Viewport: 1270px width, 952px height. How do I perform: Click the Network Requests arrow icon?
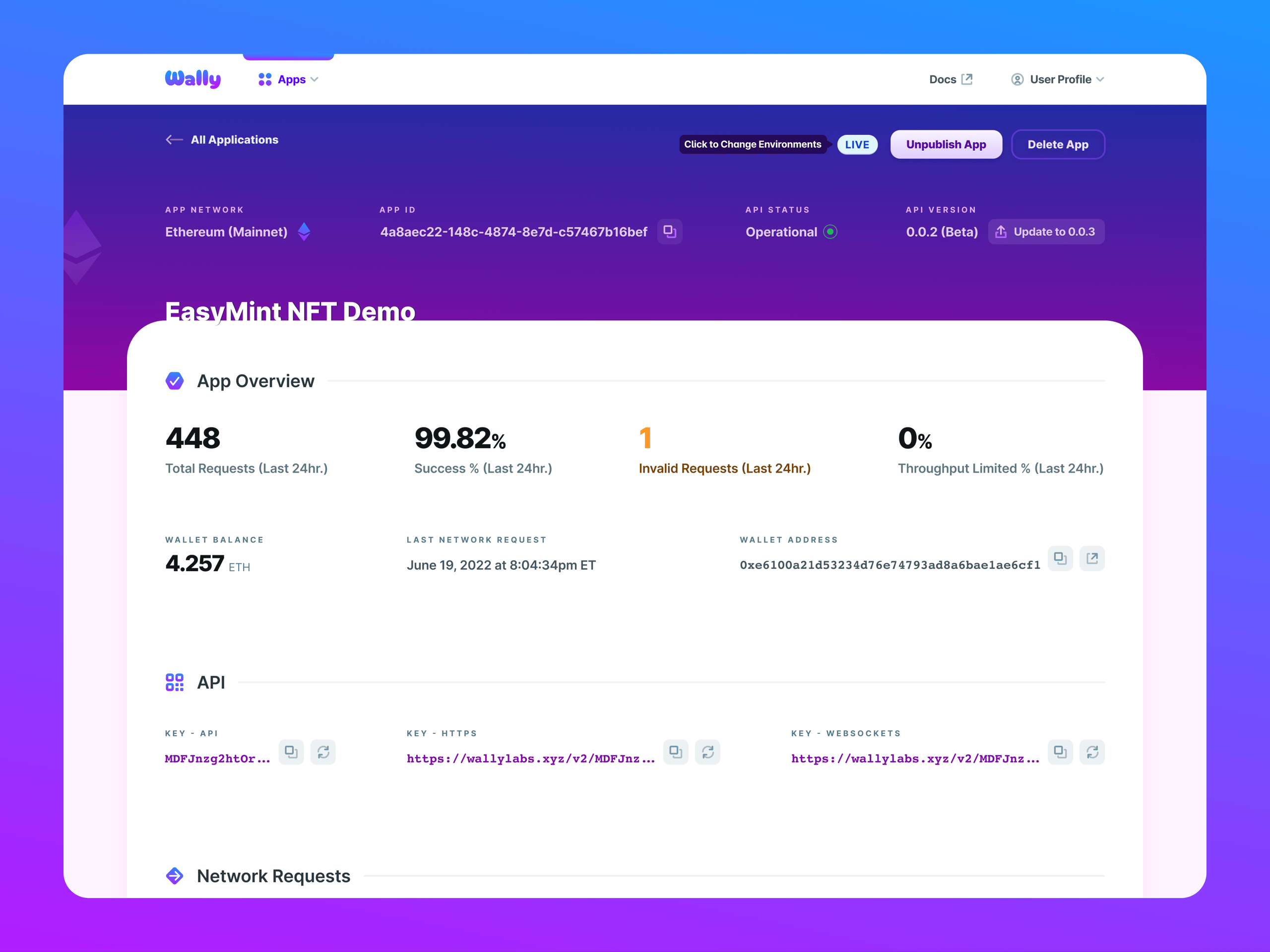tap(175, 876)
